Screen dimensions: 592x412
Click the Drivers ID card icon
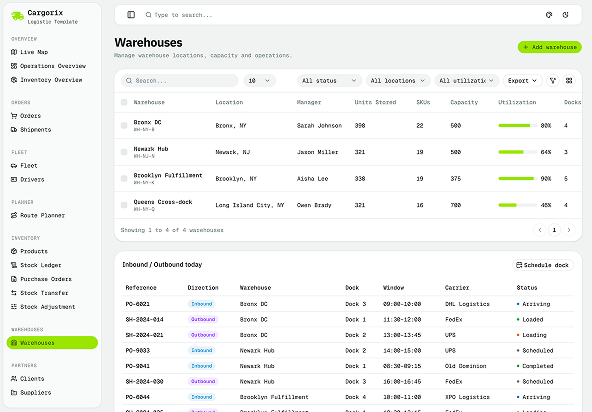pos(14,179)
